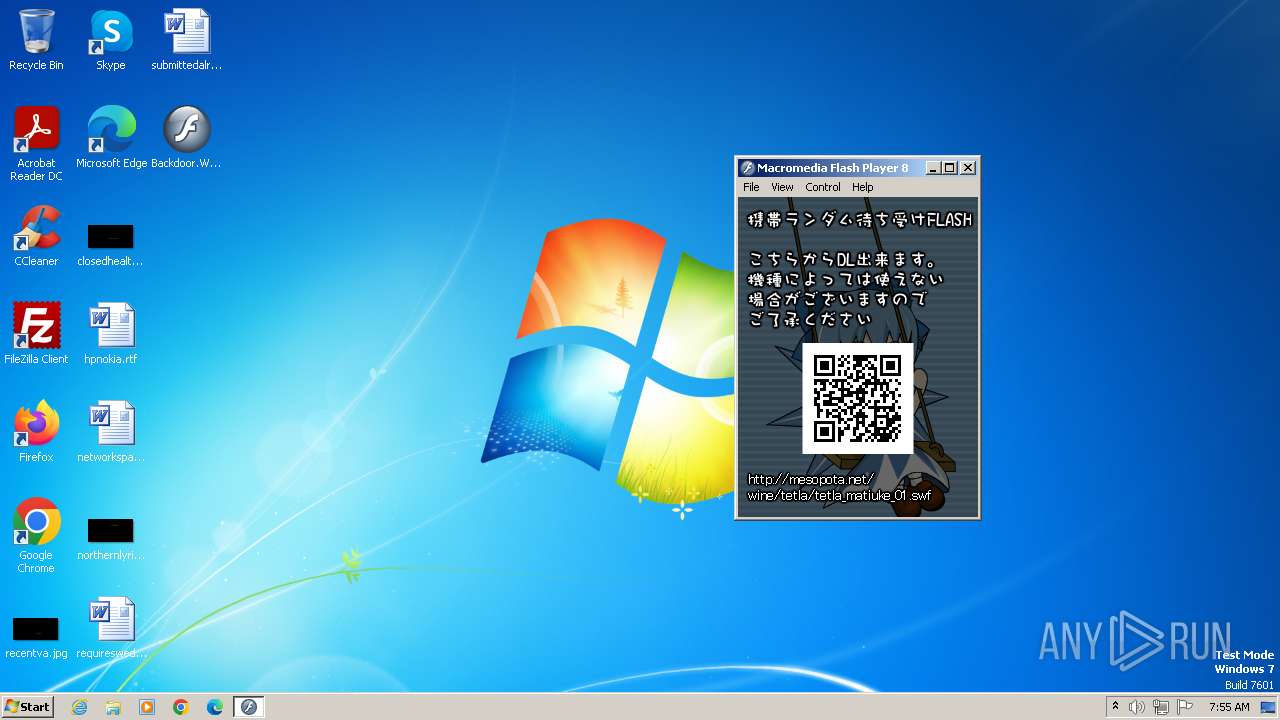Click the Show desktop button
This screenshot has width=1280, height=720.
pyautogui.click(x=1269, y=707)
